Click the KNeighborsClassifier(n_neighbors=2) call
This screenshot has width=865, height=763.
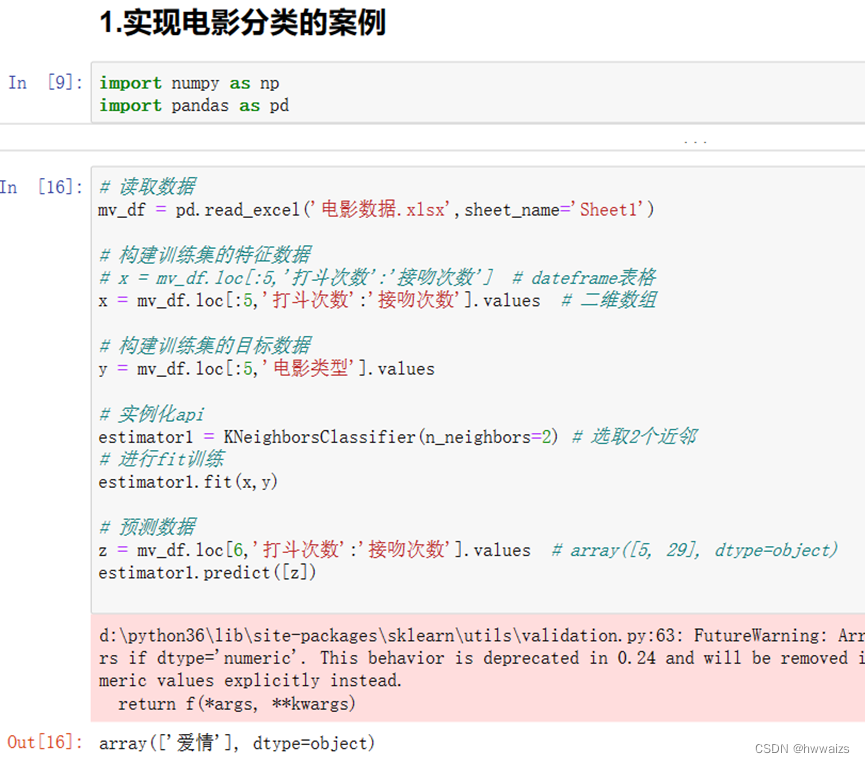[391, 437]
